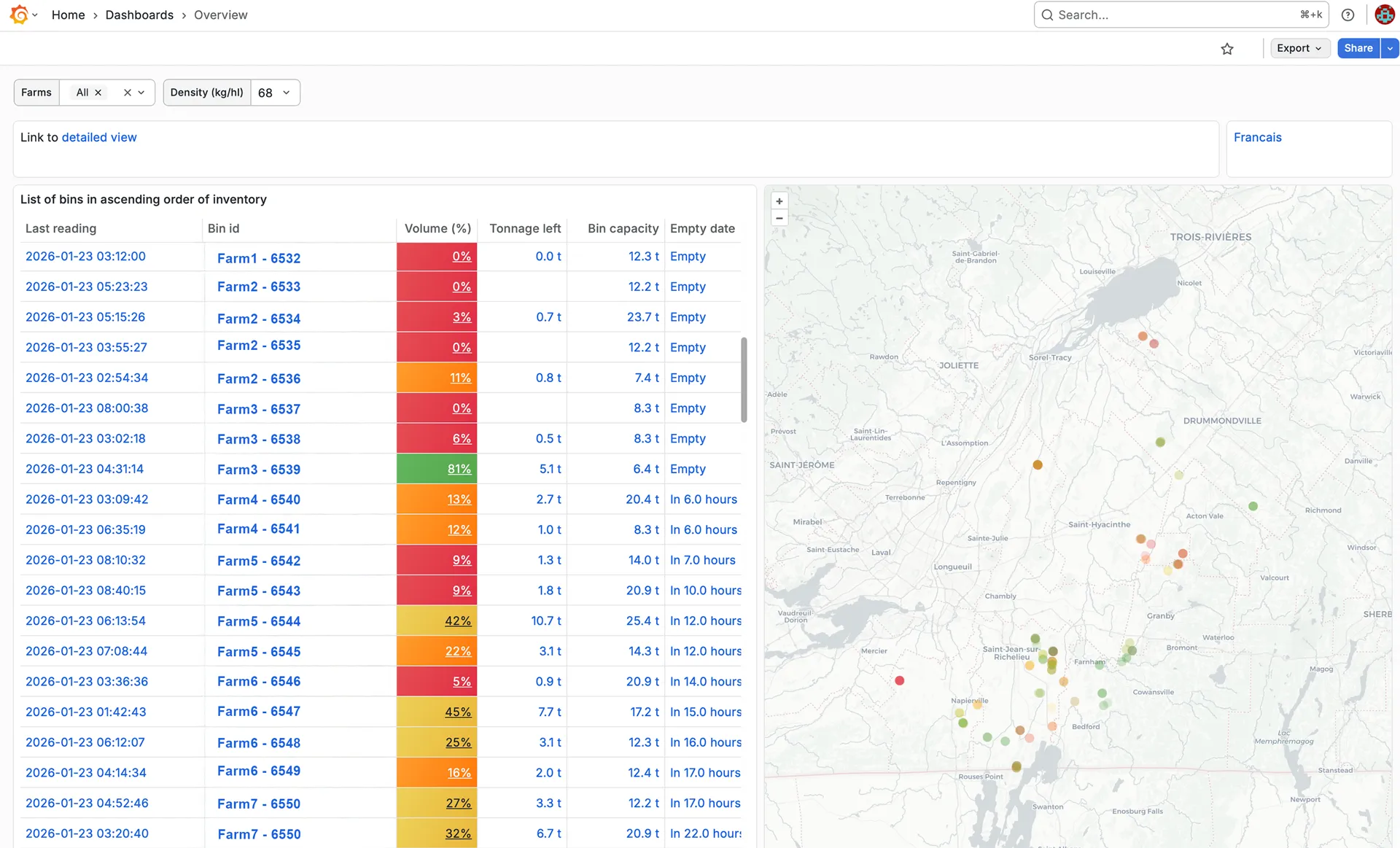Screen dimensions: 1400x848
Task: Click the 'In 7.0 hours' empty date
Action: (703, 560)
